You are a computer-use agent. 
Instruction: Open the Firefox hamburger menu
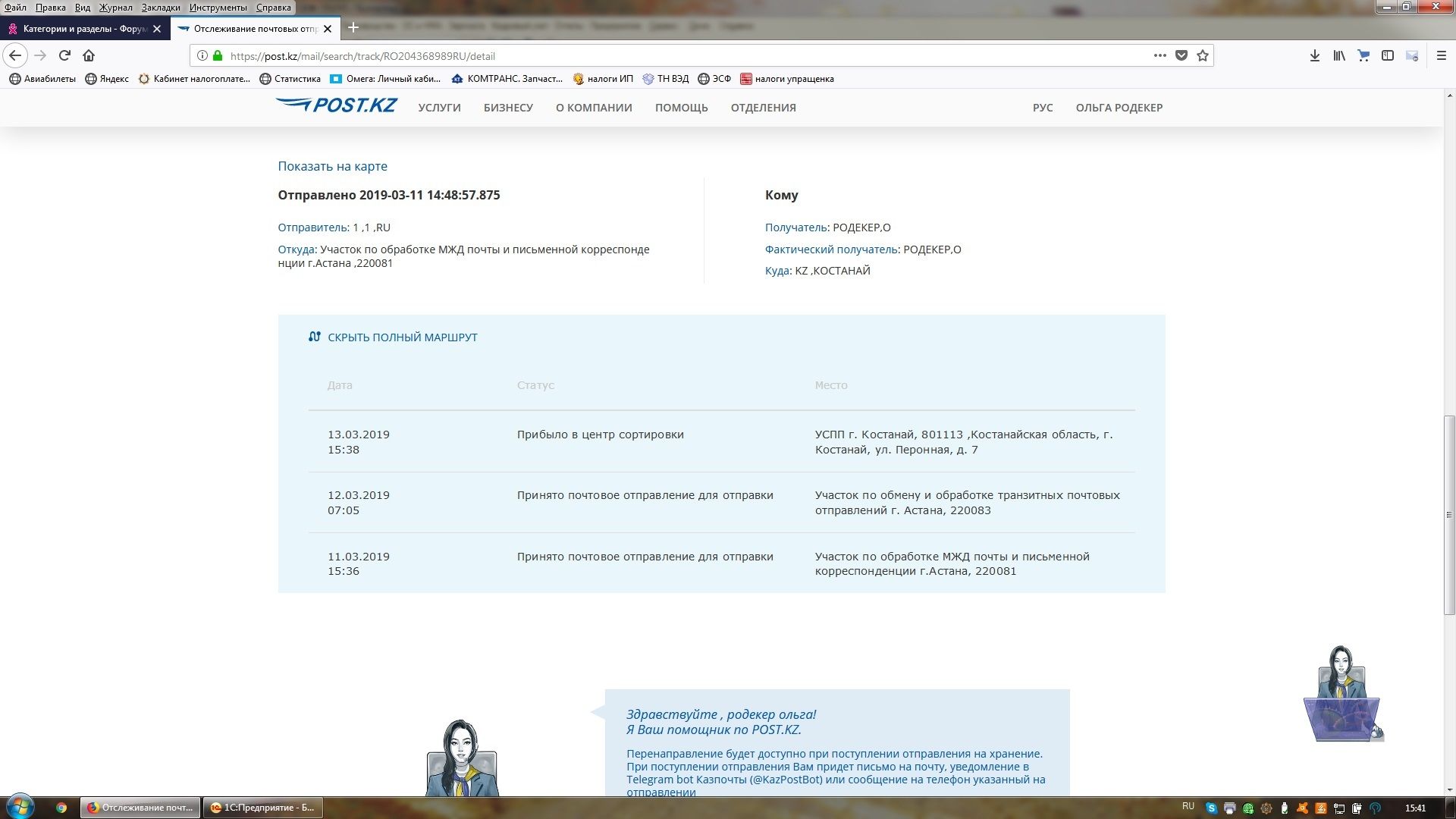1442,55
